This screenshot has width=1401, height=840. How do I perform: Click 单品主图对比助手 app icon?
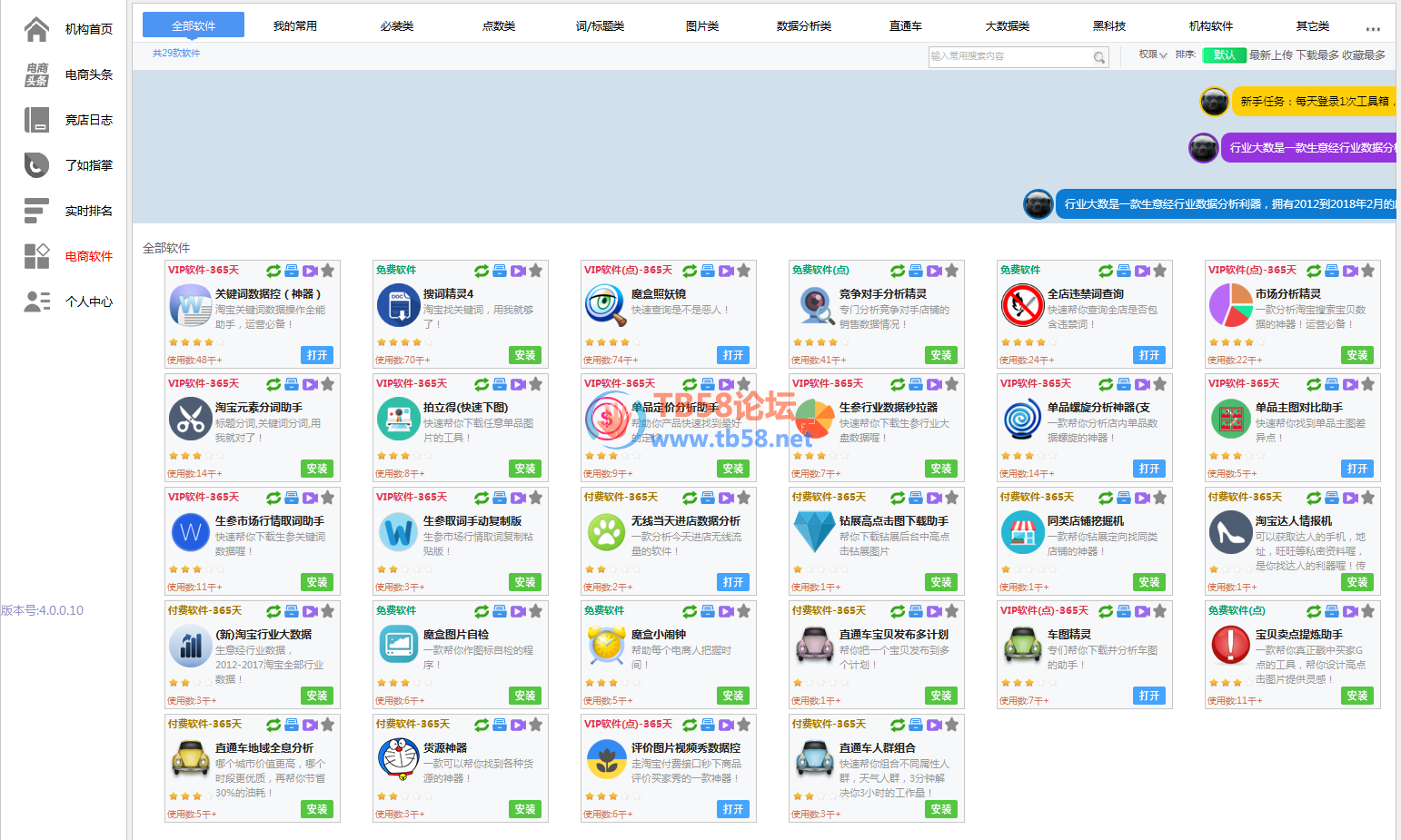1231,419
